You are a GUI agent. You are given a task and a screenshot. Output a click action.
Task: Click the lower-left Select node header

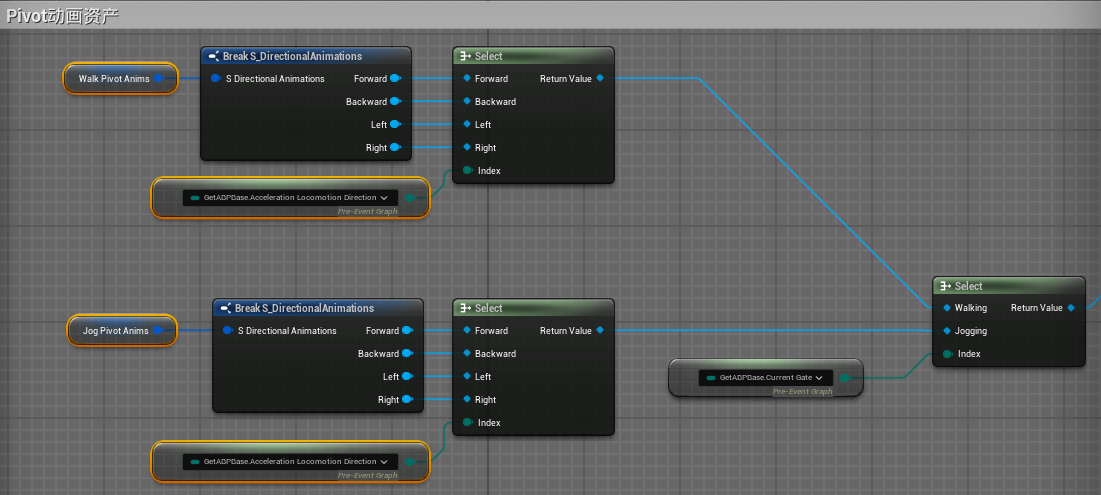[x=534, y=308]
